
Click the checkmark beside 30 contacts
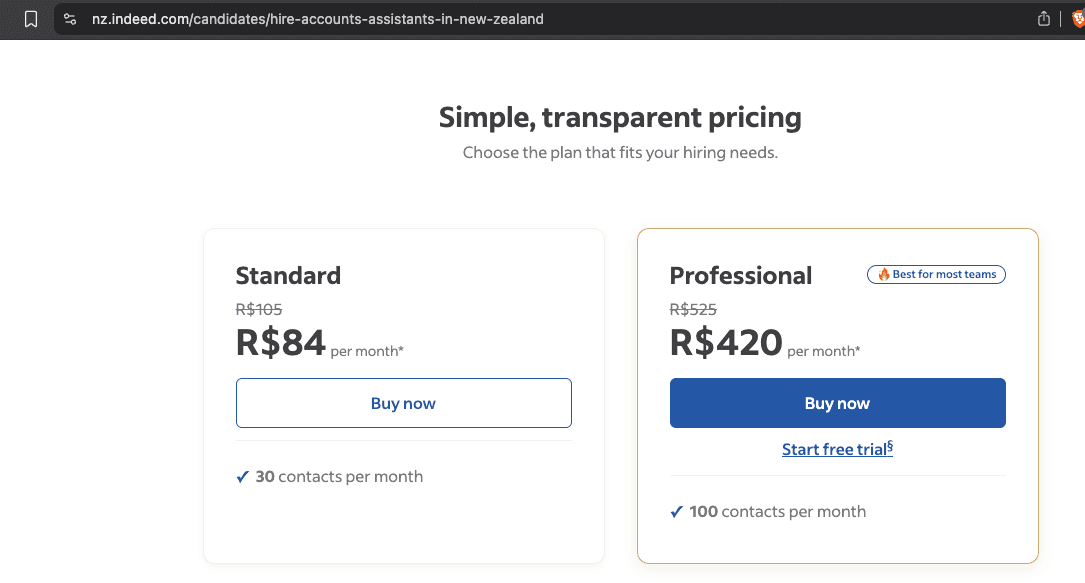242,476
